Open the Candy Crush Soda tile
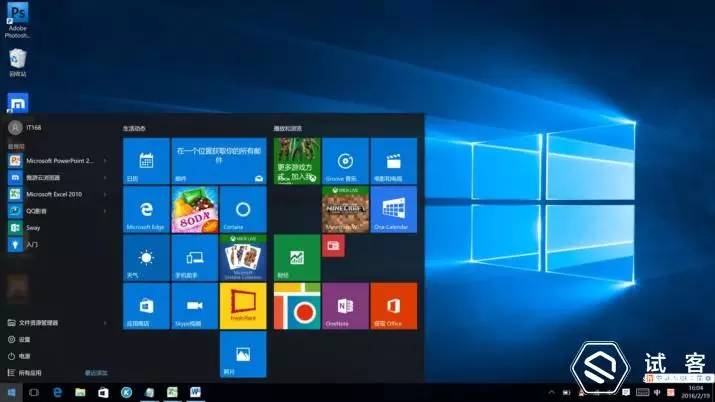 [x=194, y=210]
